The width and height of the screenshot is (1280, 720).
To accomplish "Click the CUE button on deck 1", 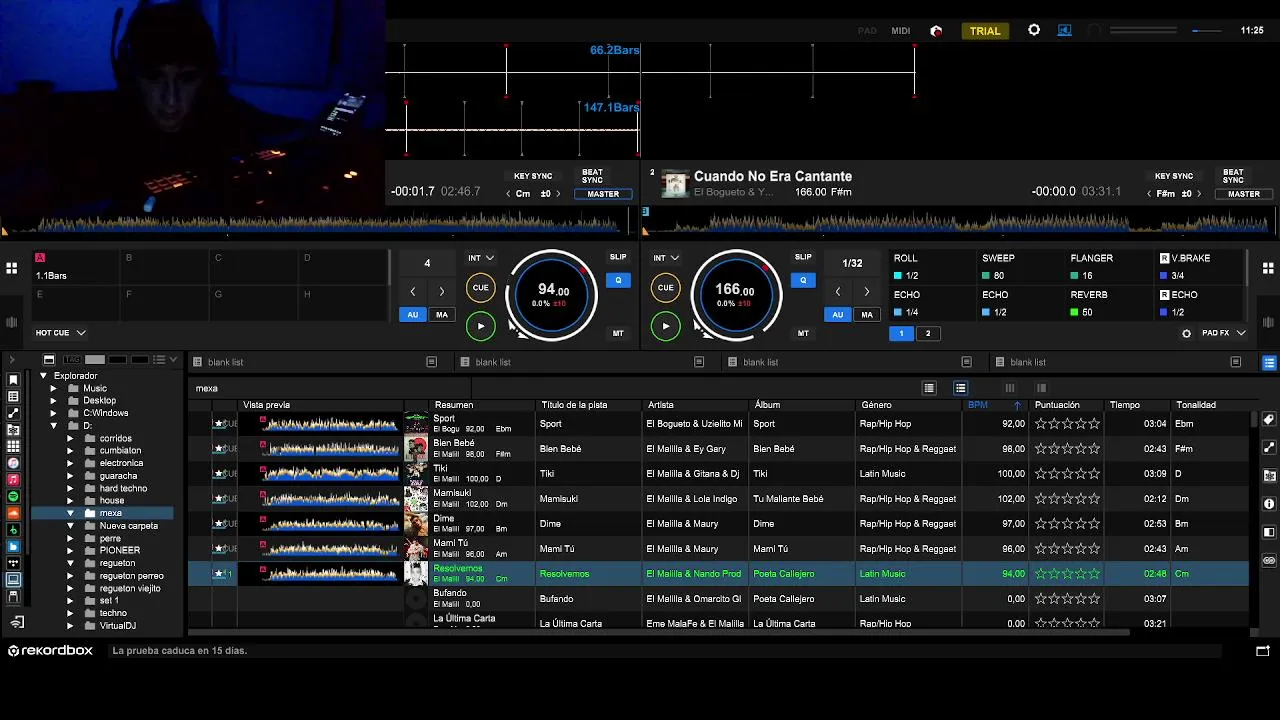I will coord(480,288).
